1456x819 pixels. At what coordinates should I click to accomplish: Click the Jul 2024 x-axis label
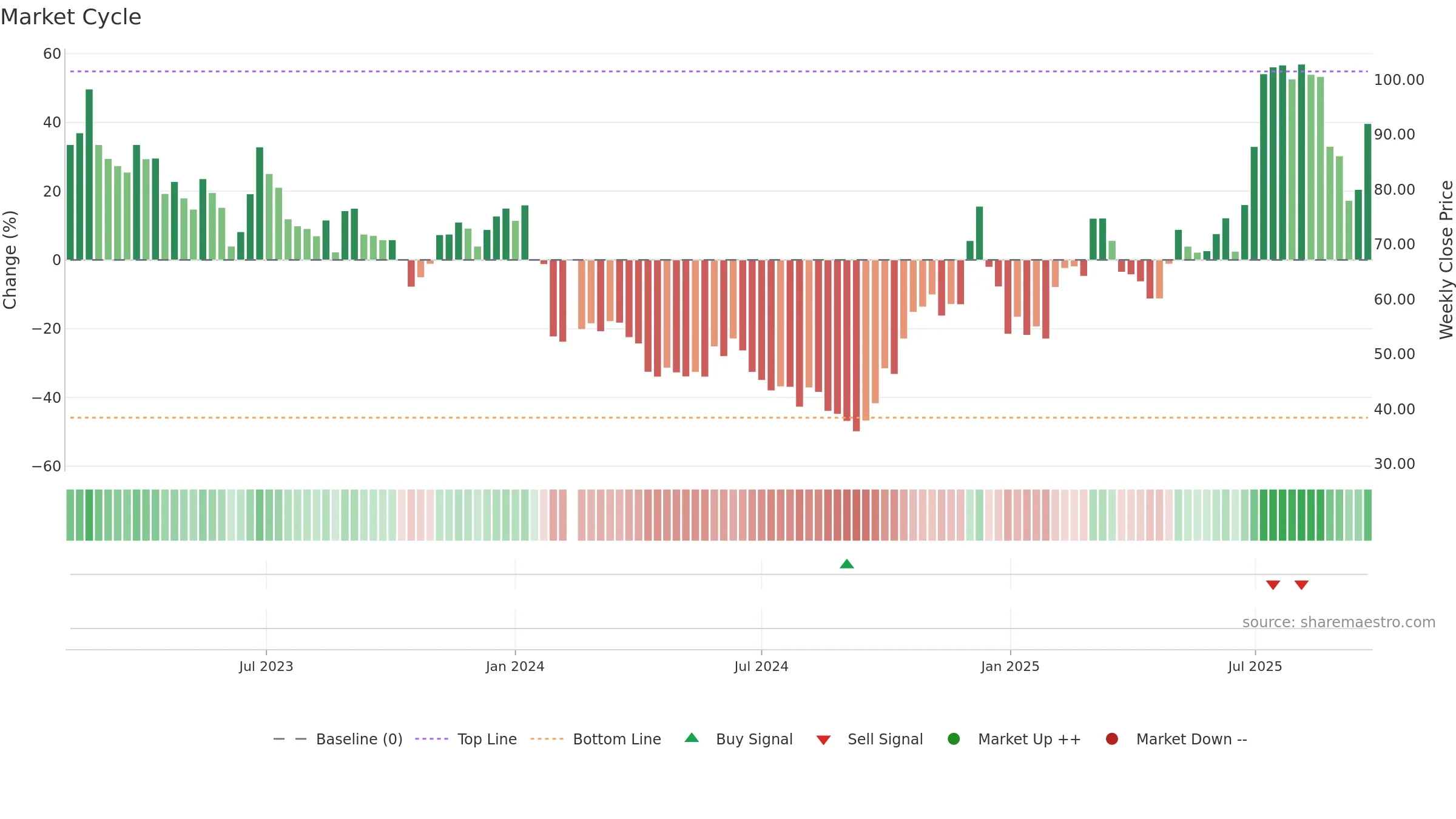[x=761, y=666]
